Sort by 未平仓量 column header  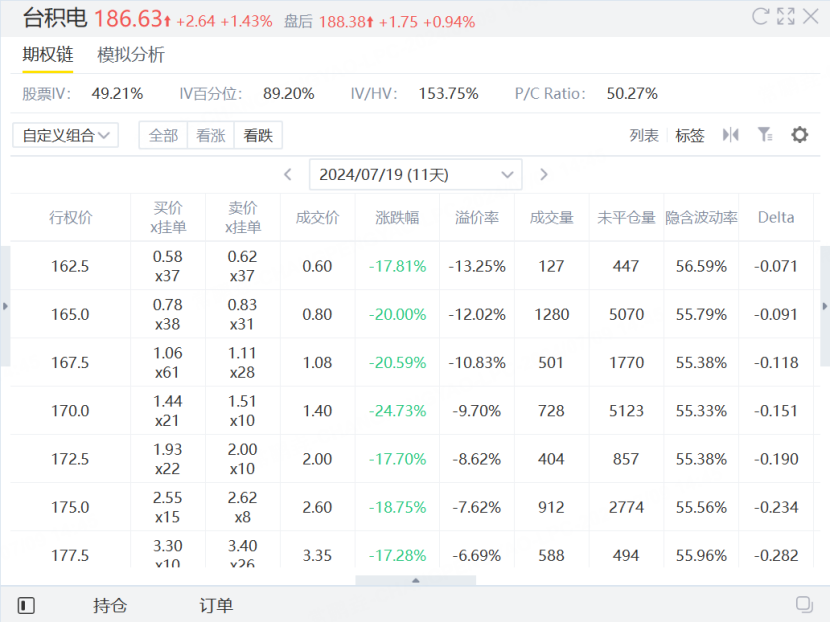(x=626, y=218)
